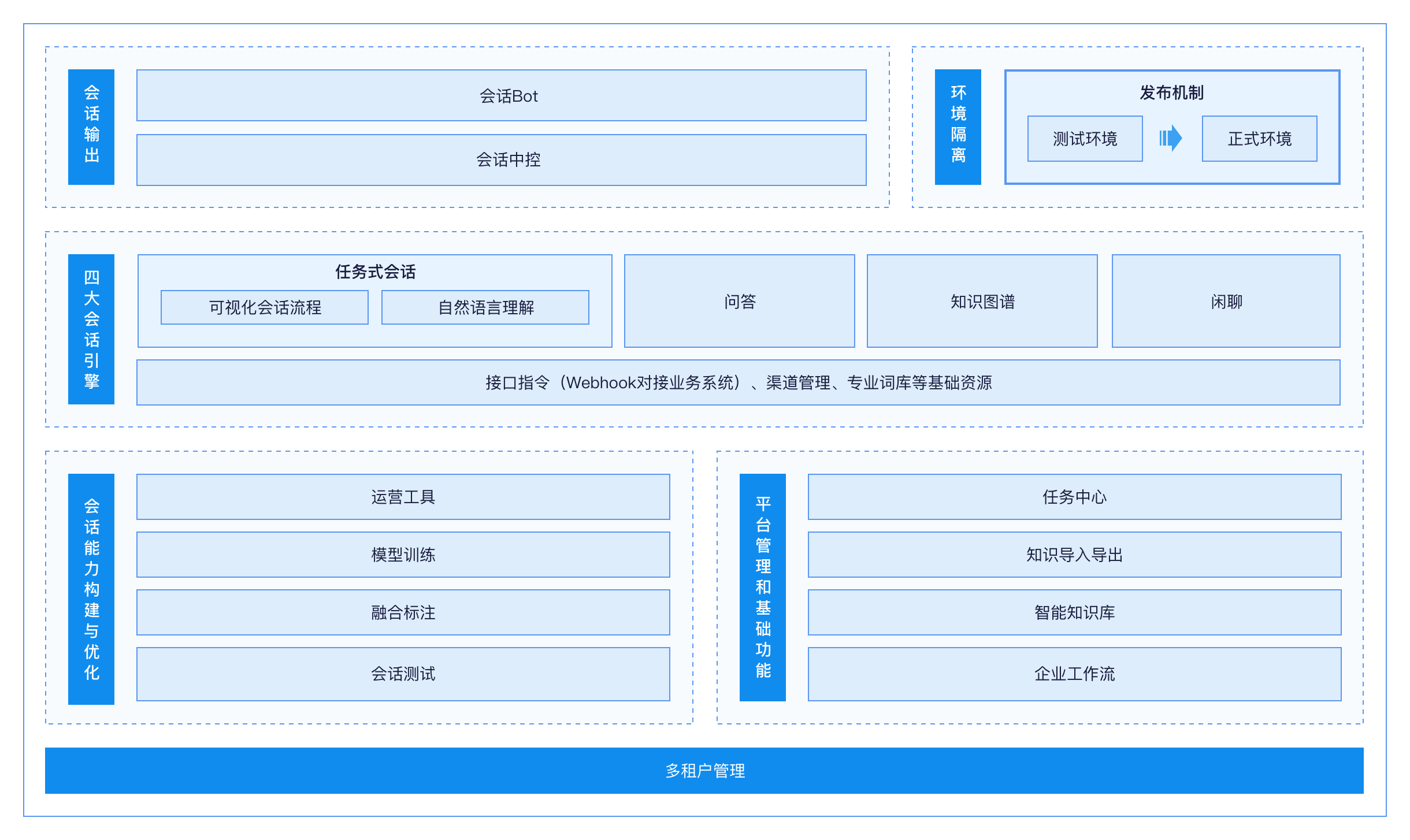Click the 正式环境 box

click(1259, 139)
